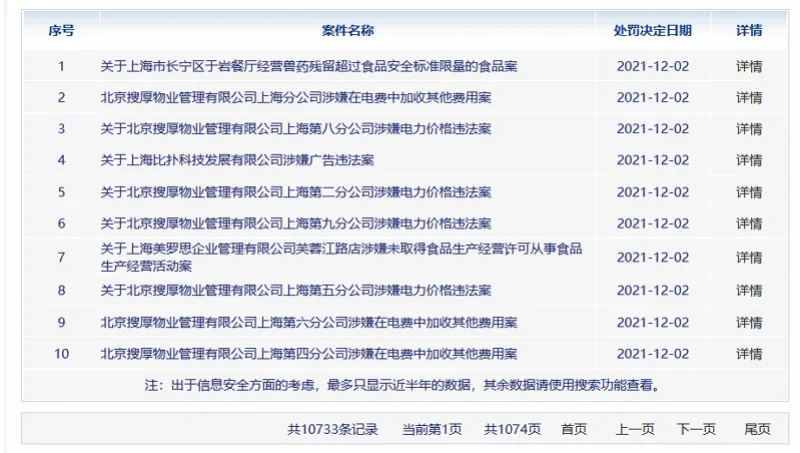Image resolution: width=800 pixels, height=453 pixels.
Task: Click case 上海第九分公司涉嫌电力价格违法案
Action: coord(295,223)
